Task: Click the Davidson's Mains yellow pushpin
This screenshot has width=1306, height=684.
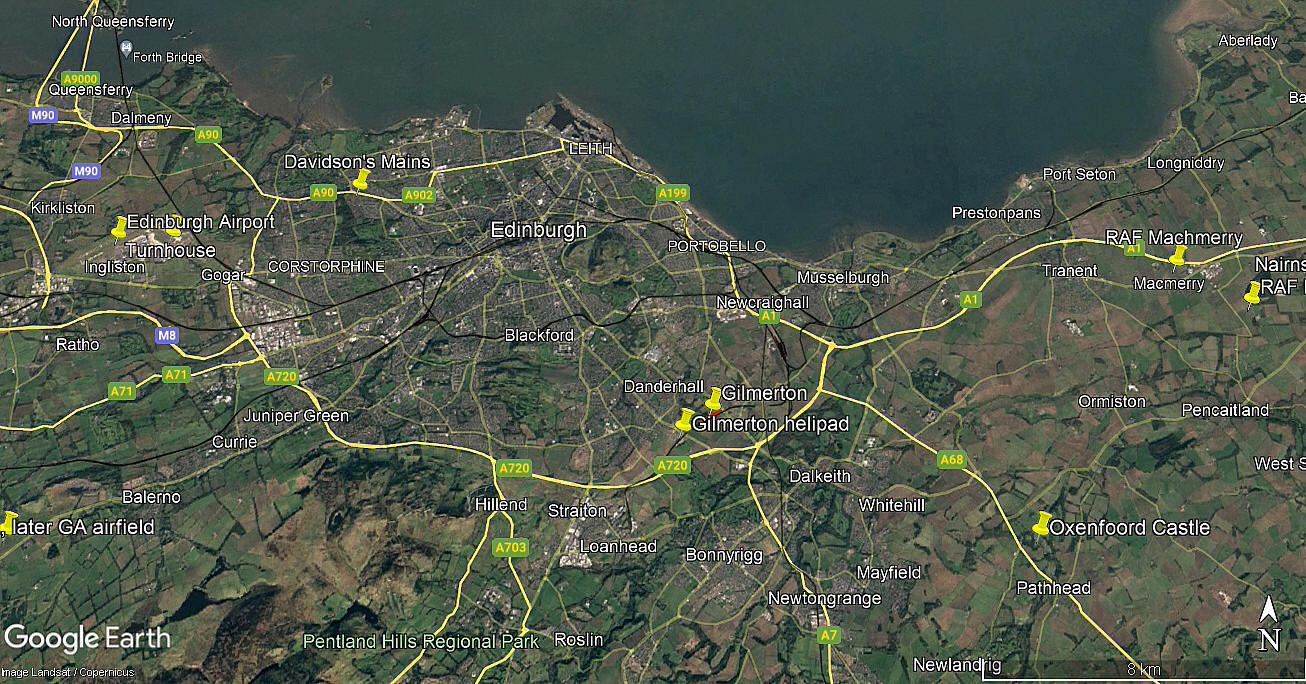Action: [x=362, y=179]
